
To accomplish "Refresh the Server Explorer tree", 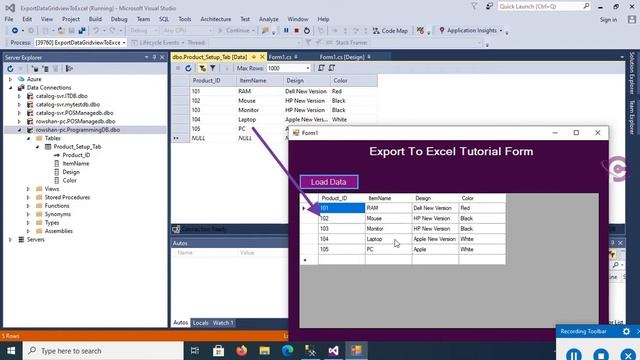I will (10, 69).
